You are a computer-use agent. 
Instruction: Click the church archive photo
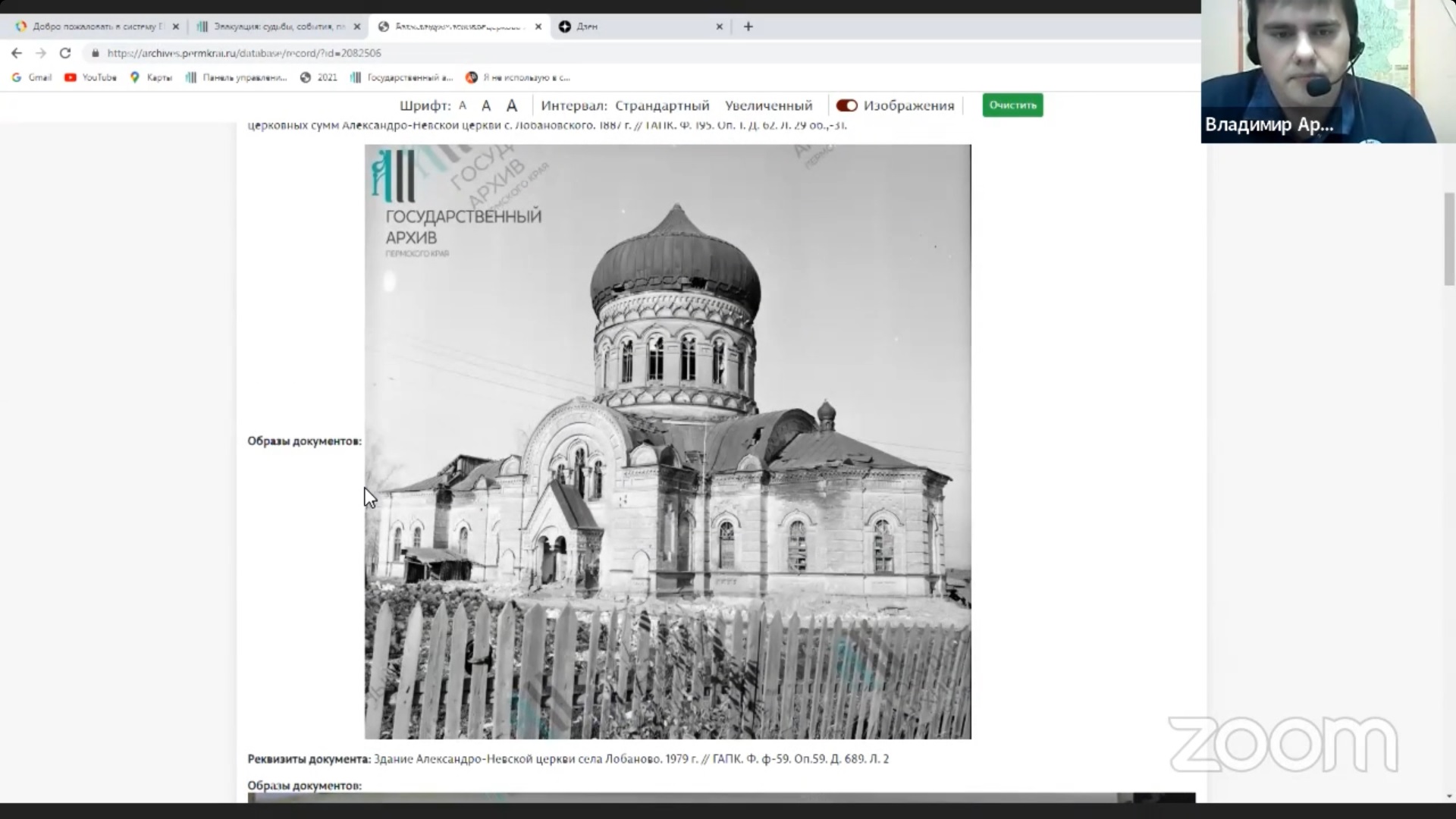pyautogui.click(x=667, y=441)
